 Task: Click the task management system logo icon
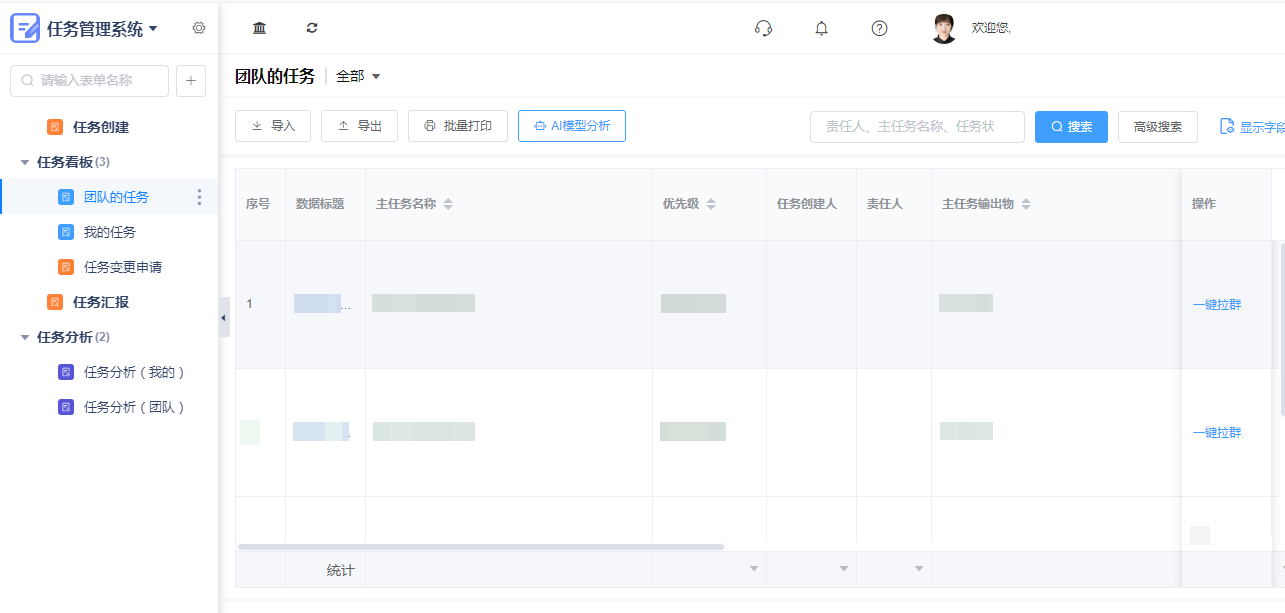(x=25, y=29)
